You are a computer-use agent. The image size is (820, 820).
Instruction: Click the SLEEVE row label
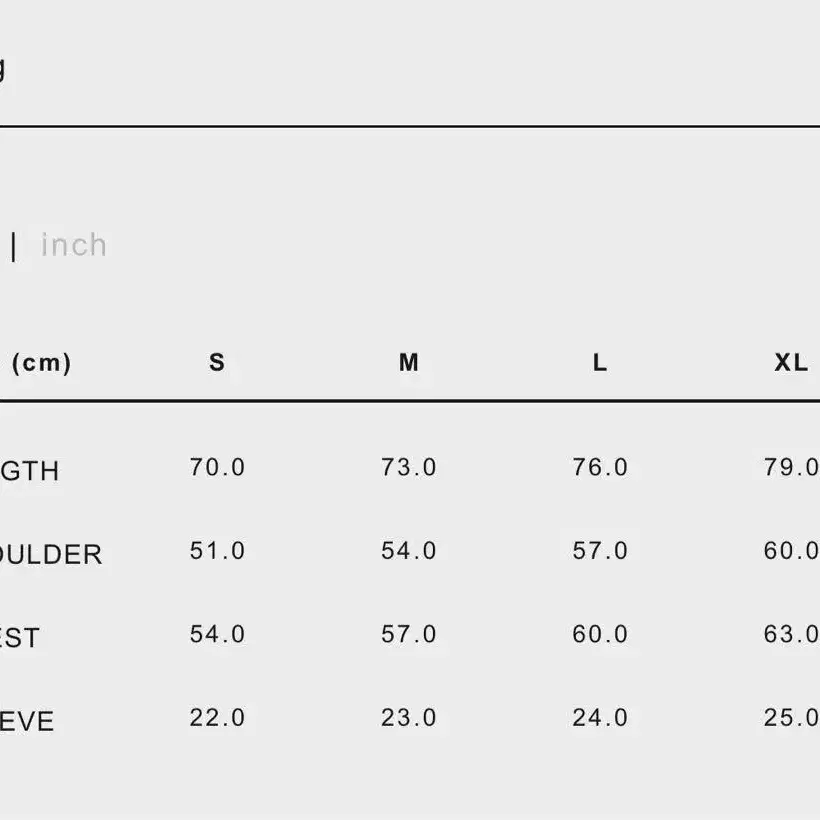[x=27, y=722]
